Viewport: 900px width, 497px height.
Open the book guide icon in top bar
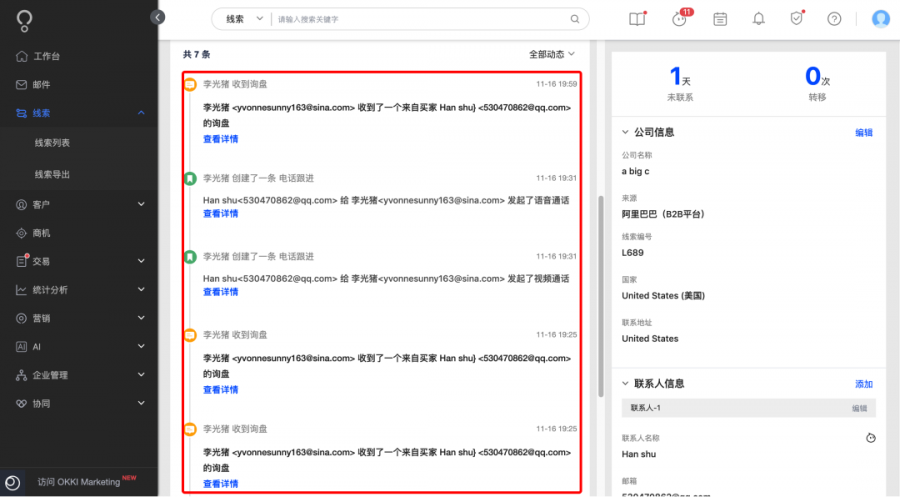point(637,18)
